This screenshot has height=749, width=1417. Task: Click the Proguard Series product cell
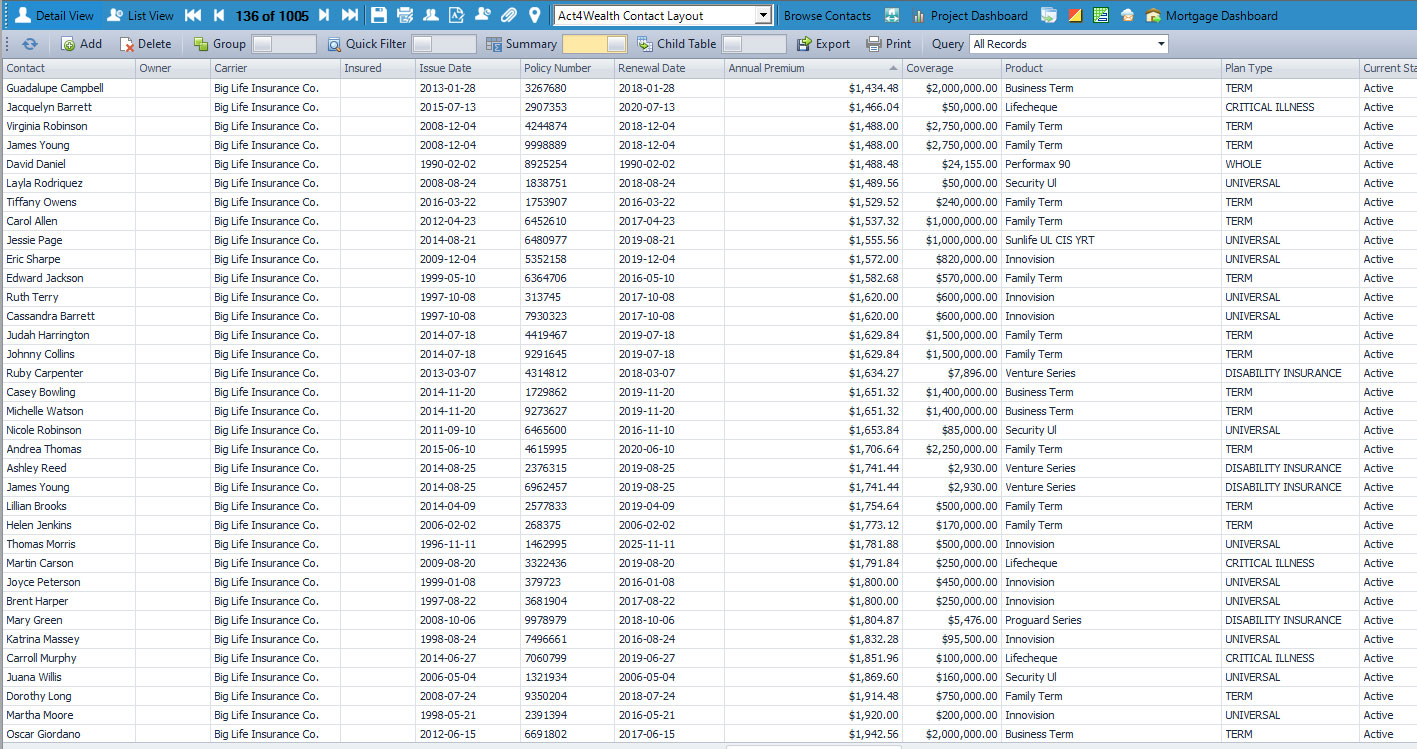click(1111, 620)
